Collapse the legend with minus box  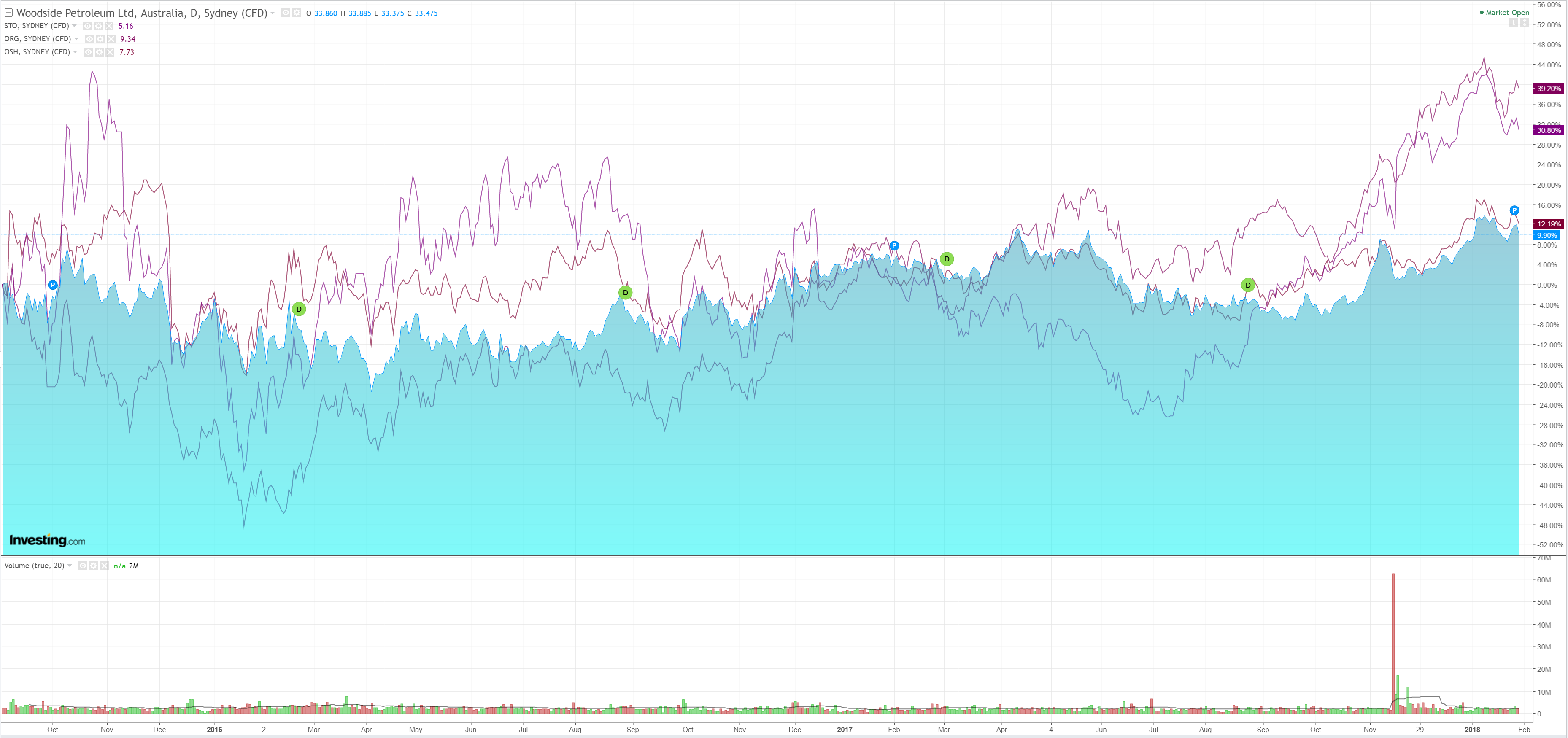[x=8, y=13]
